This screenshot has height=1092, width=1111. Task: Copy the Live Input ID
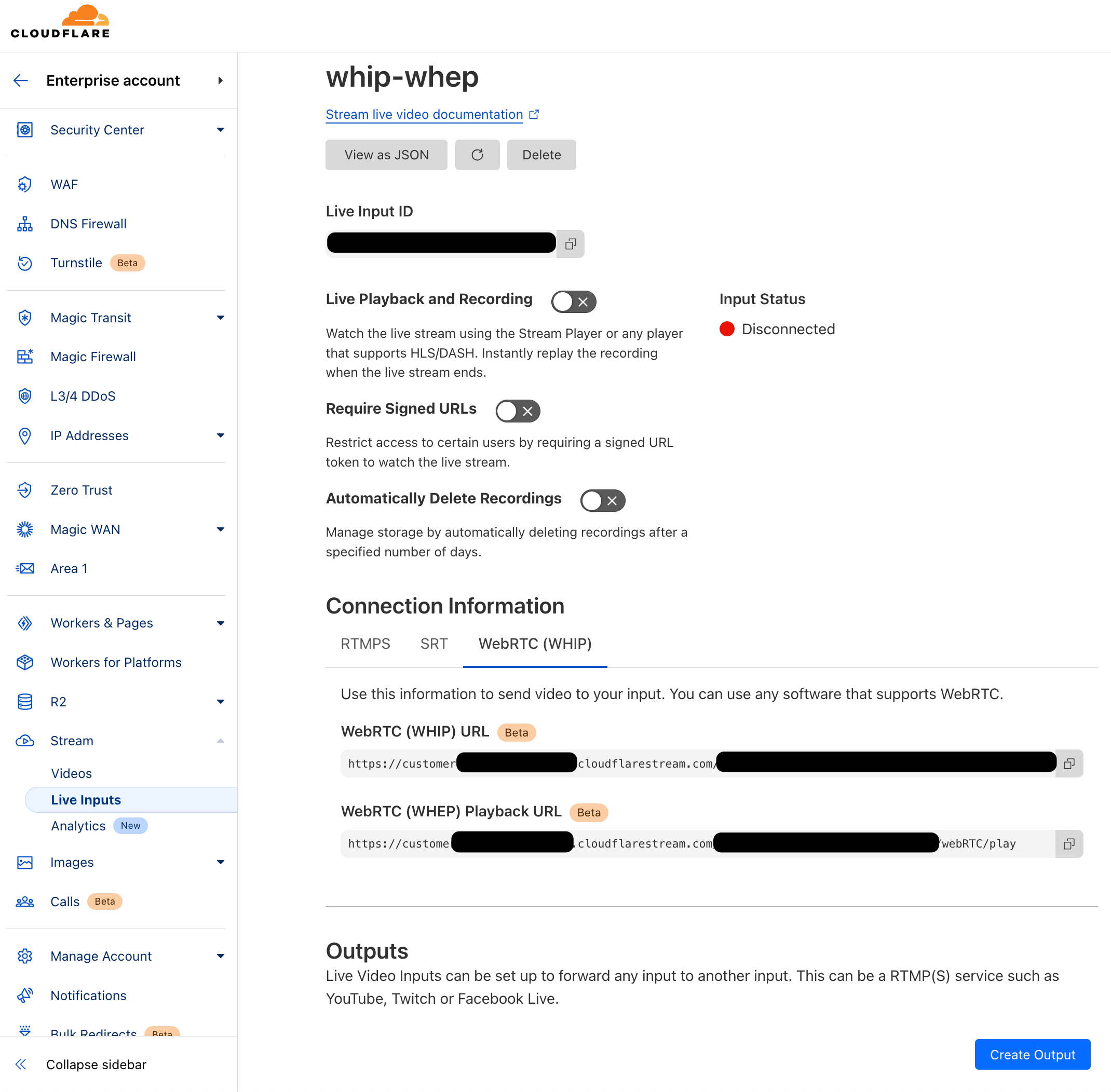coord(570,243)
